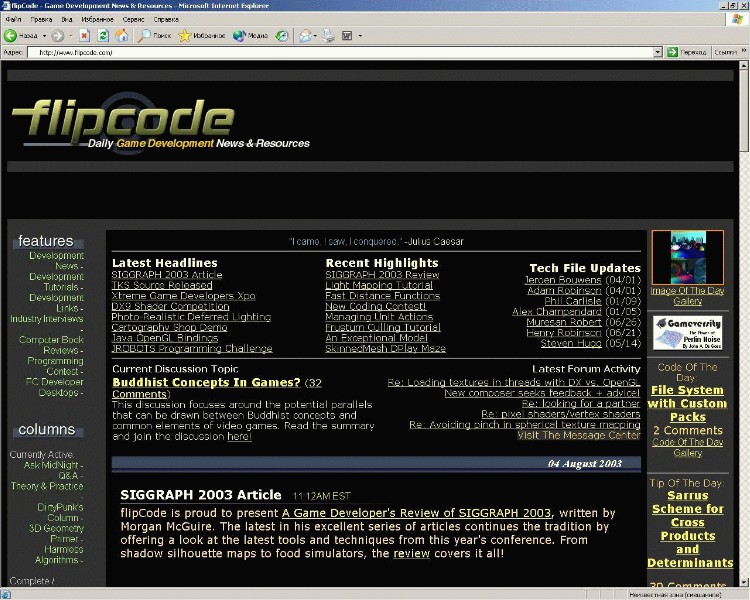The width and height of the screenshot is (750, 600).
Task: Print the page with printer icon
Action: coord(328,35)
